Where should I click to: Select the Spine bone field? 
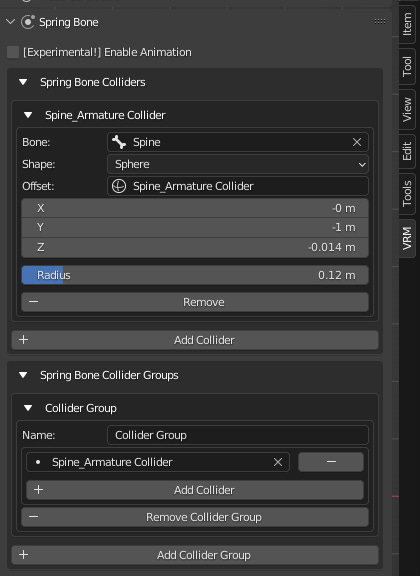coord(238,142)
